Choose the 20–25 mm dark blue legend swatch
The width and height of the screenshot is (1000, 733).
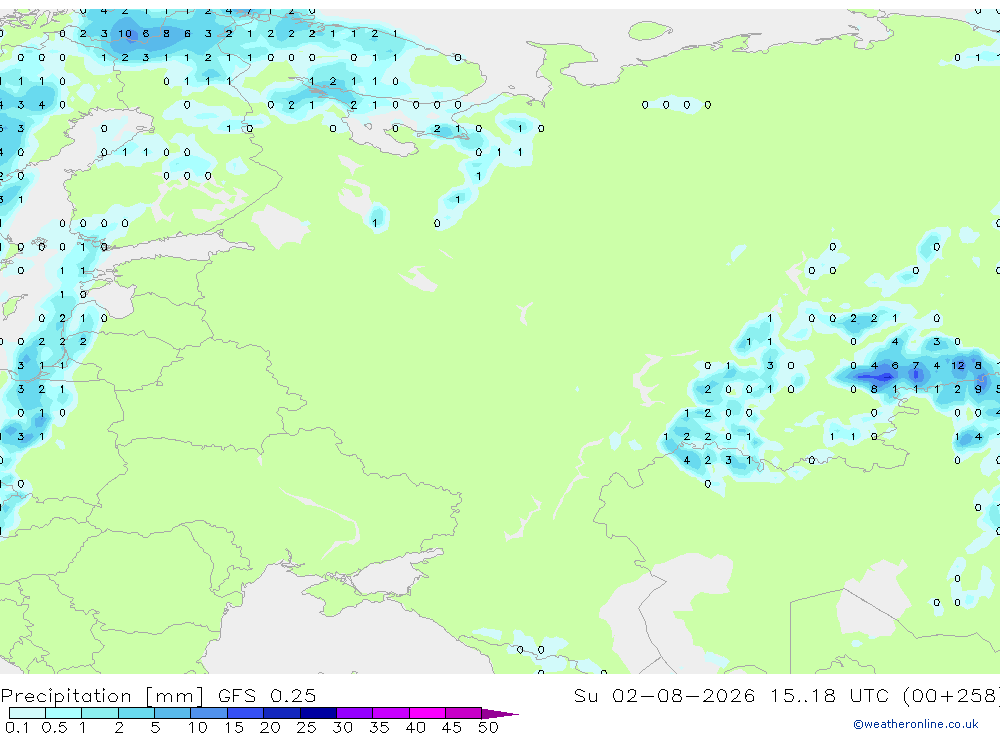click(282, 713)
